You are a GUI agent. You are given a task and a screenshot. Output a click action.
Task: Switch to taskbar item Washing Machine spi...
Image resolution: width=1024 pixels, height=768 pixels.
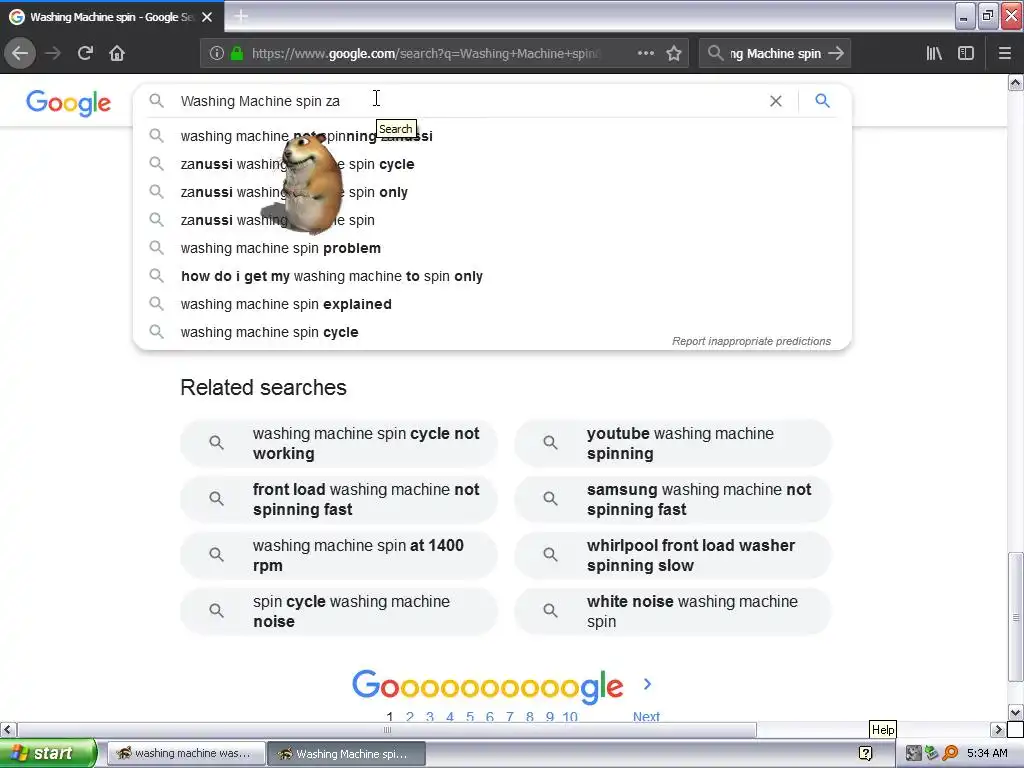(x=347, y=753)
